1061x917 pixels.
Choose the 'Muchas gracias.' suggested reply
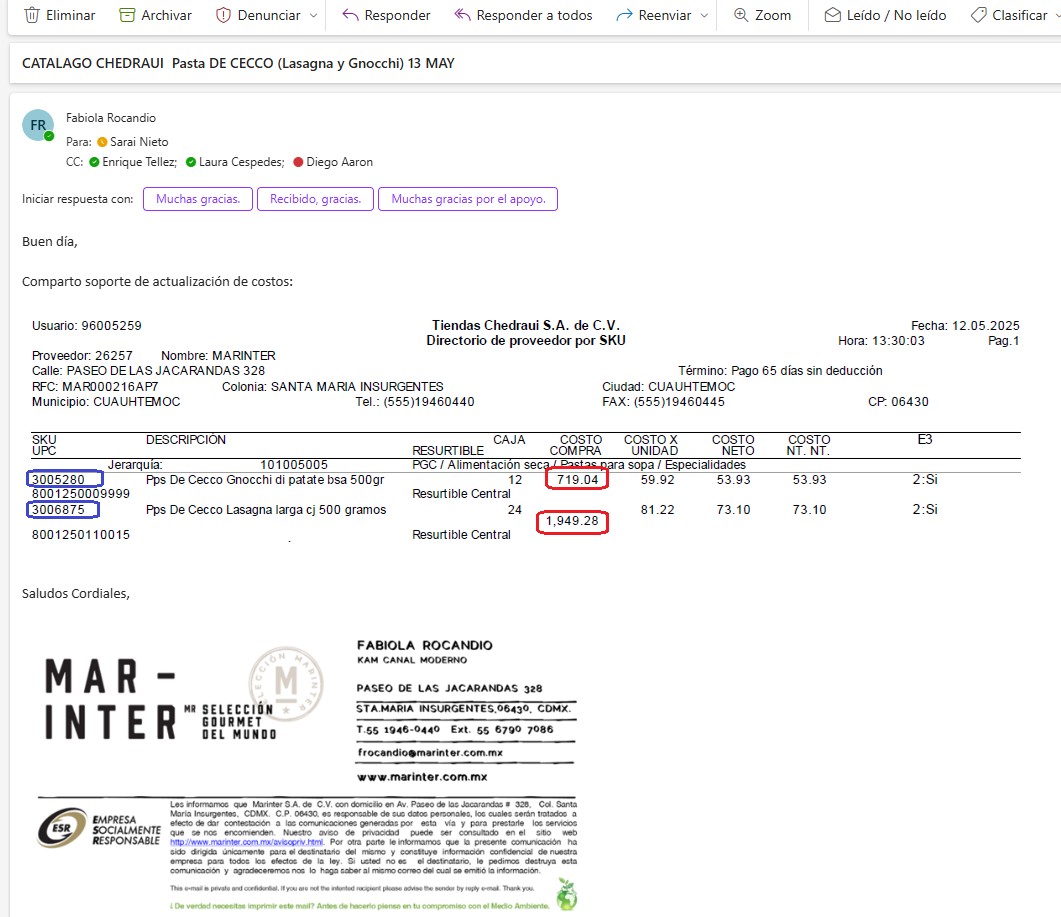point(198,199)
